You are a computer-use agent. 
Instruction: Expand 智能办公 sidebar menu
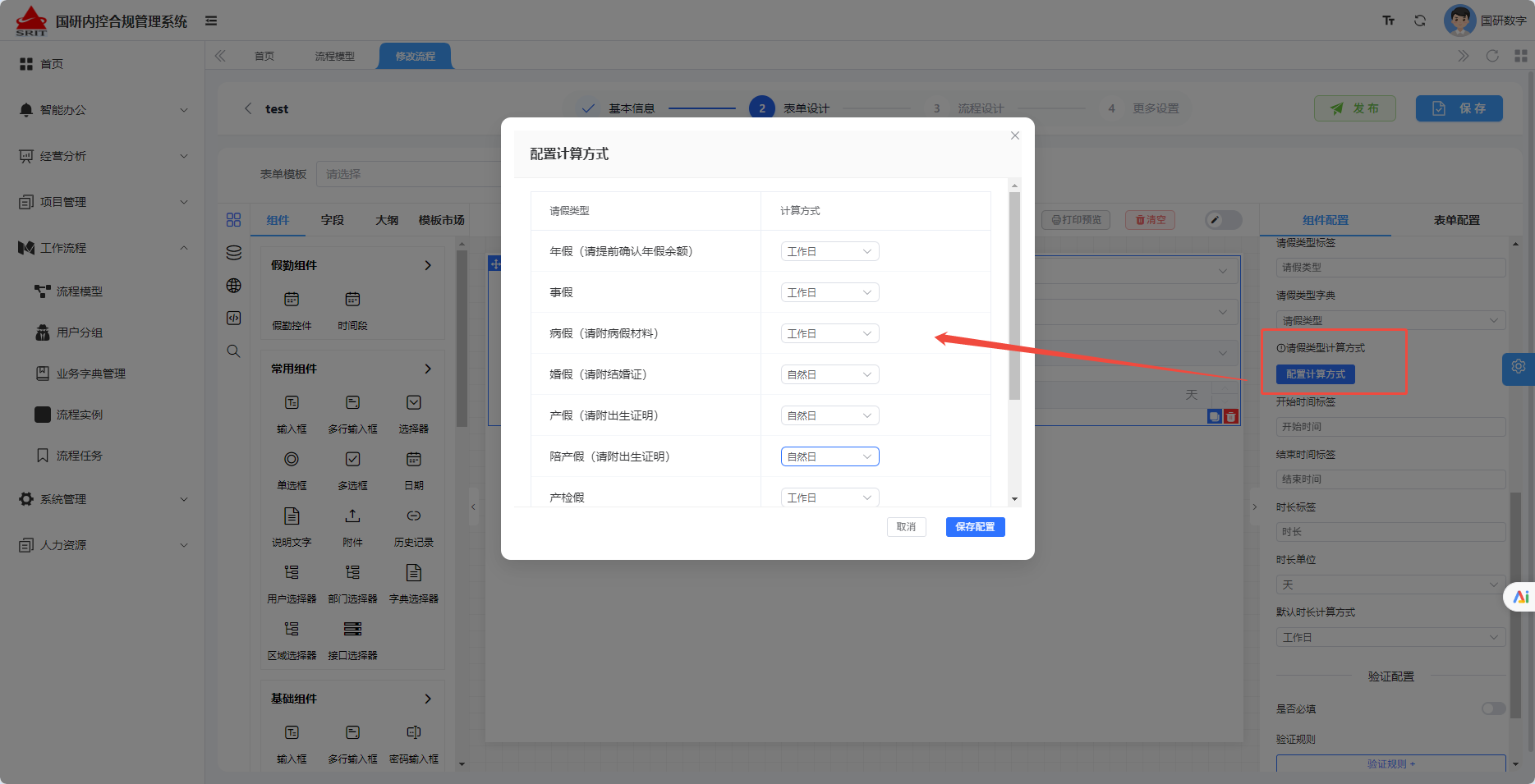click(103, 109)
